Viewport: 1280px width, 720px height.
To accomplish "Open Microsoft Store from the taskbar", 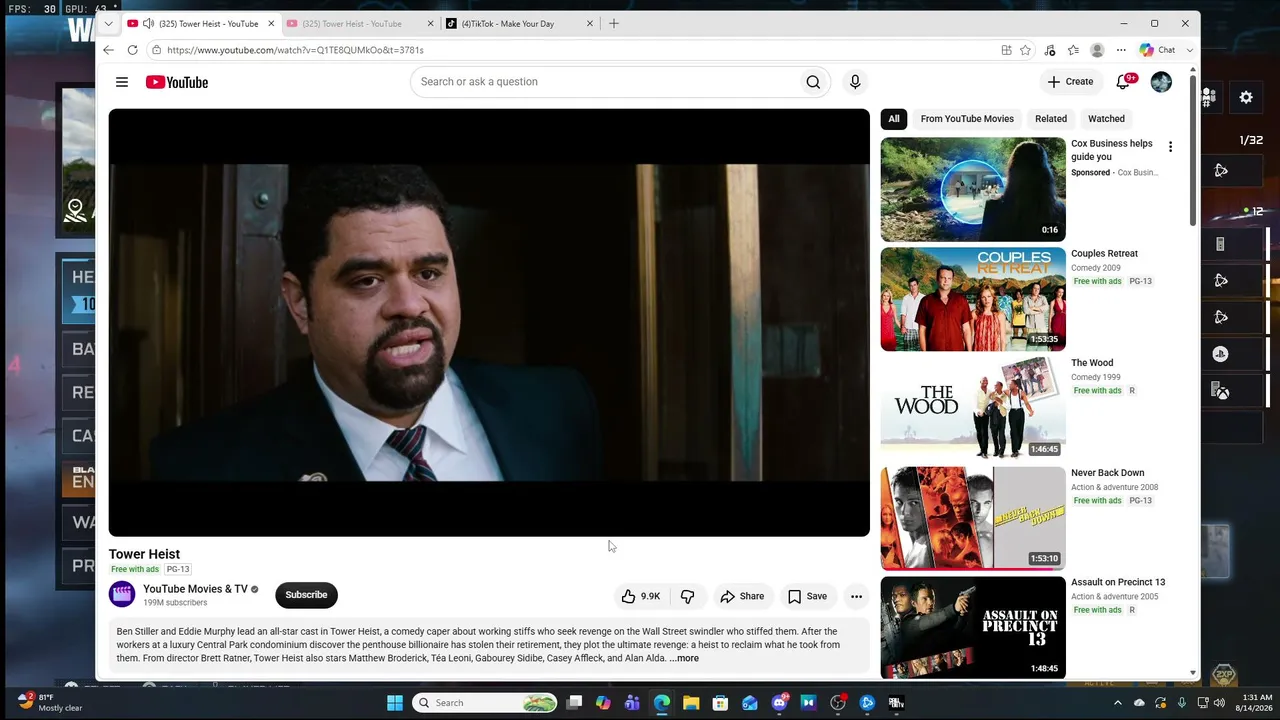I will [x=720, y=703].
